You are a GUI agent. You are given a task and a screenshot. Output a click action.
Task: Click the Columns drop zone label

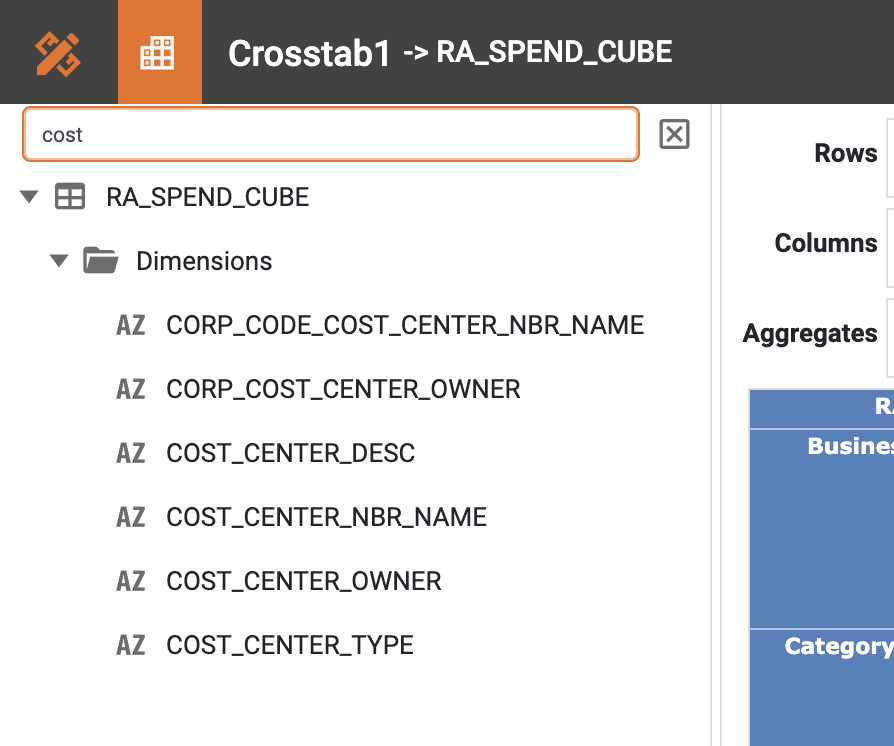pyautogui.click(x=825, y=243)
